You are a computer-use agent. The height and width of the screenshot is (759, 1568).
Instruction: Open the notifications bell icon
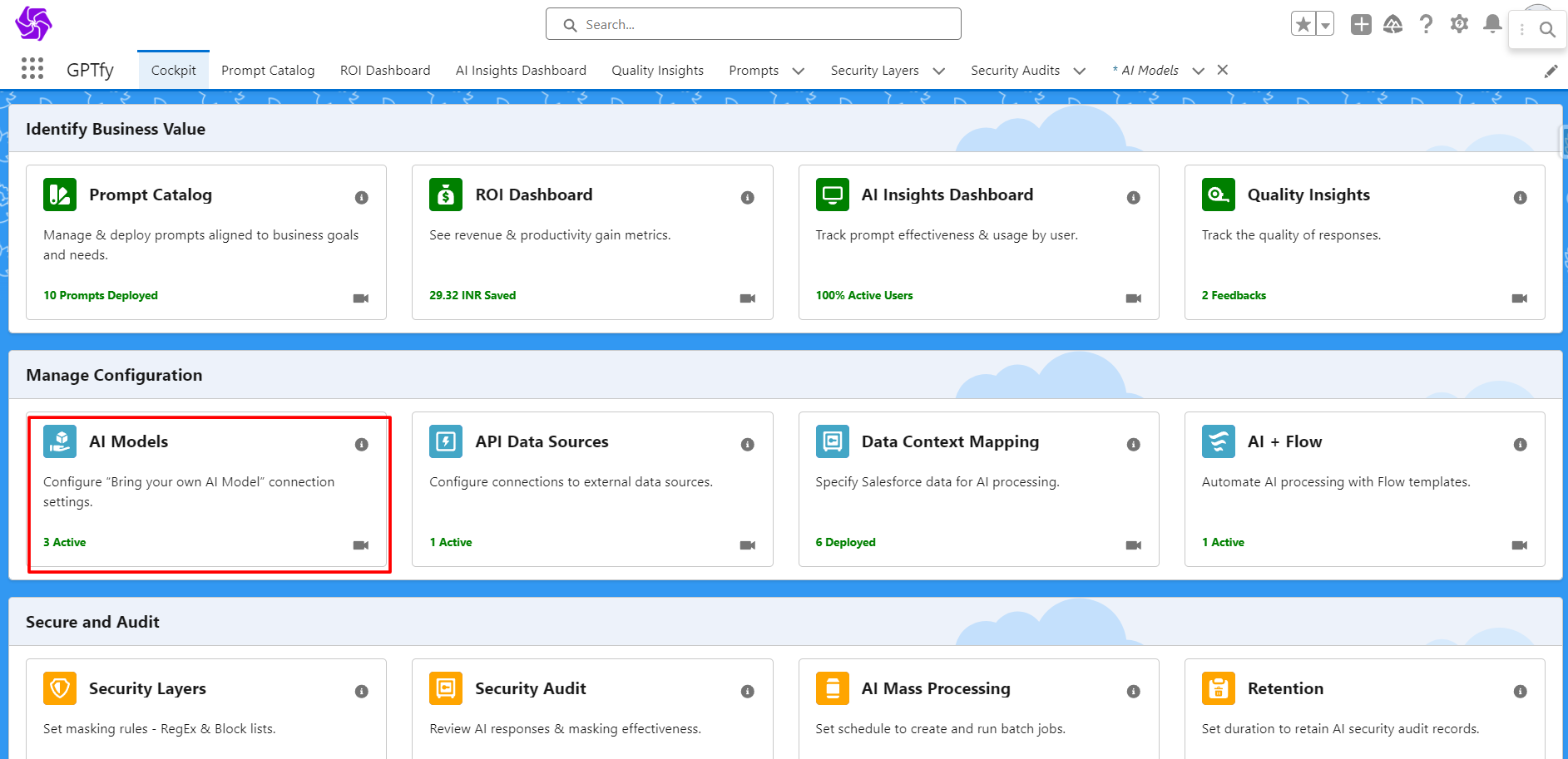click(1492, 24)
